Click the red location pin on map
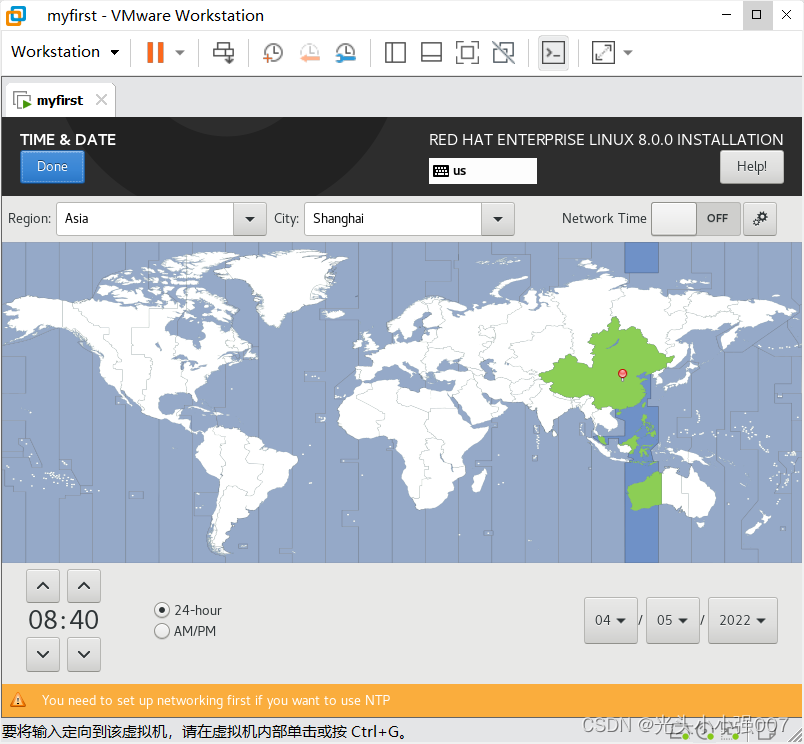The width and height of the screenshot is (804, 744). (622, 374)
